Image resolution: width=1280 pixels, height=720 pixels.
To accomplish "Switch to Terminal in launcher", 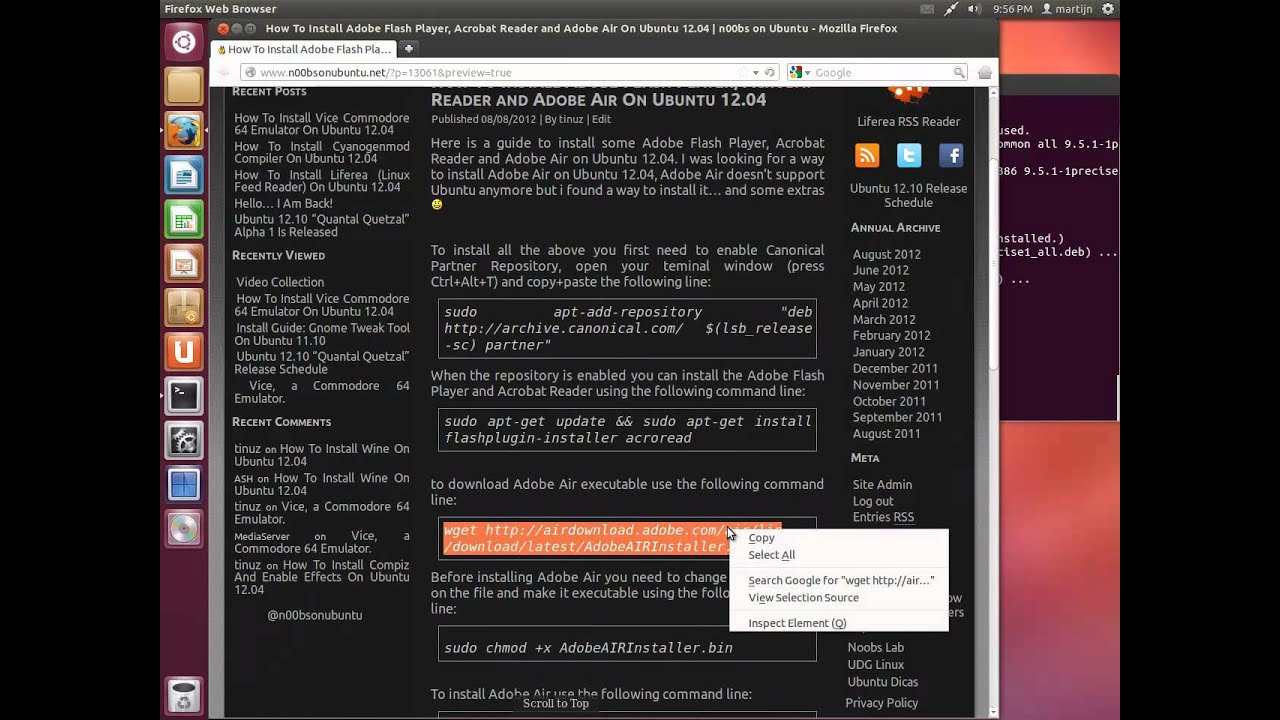I will [x=184, y=396].
